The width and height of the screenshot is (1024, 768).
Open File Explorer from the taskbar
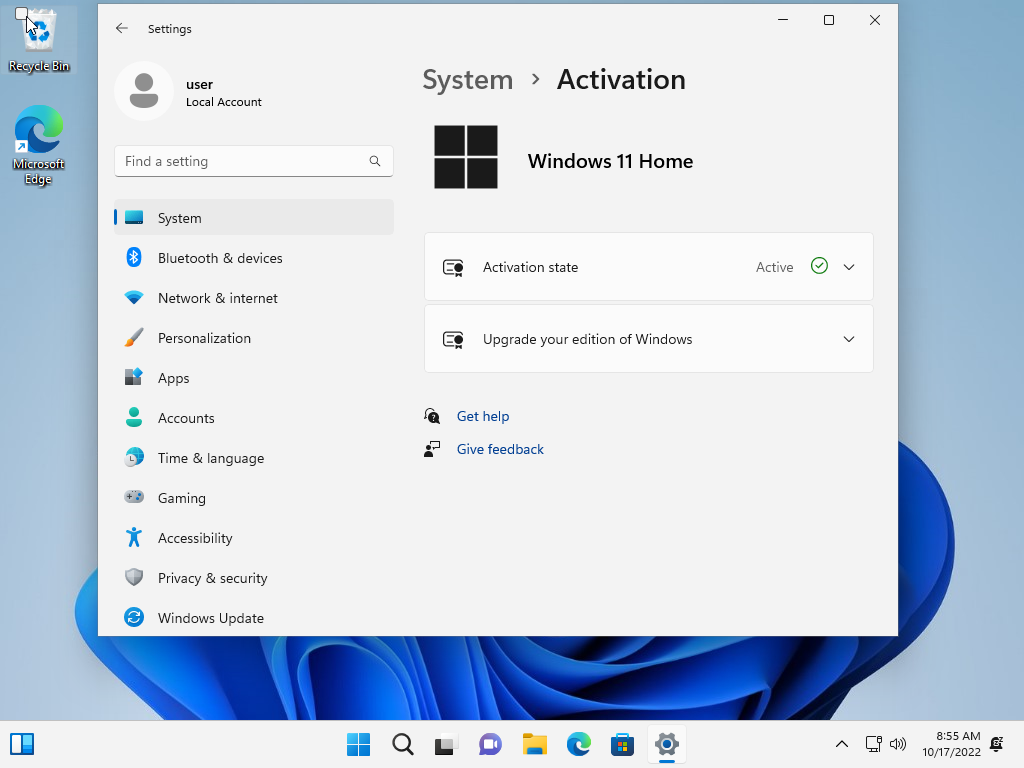pos(535,744)
